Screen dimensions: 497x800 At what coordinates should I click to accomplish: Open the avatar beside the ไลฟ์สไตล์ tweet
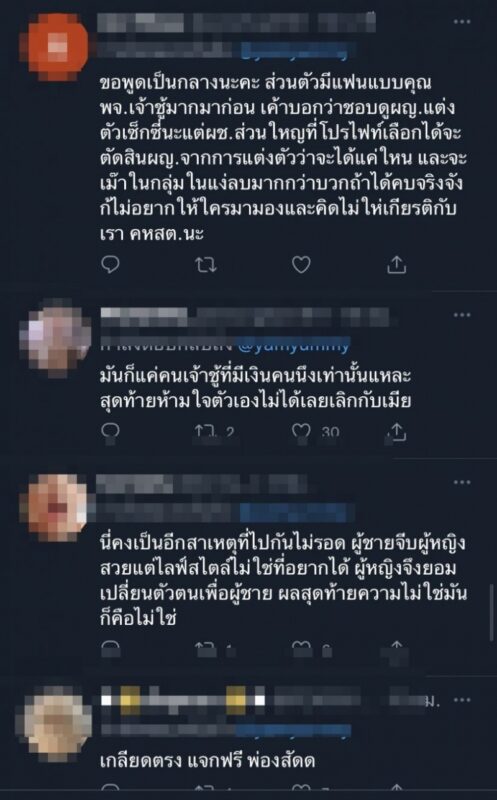[x=55, y=506]
